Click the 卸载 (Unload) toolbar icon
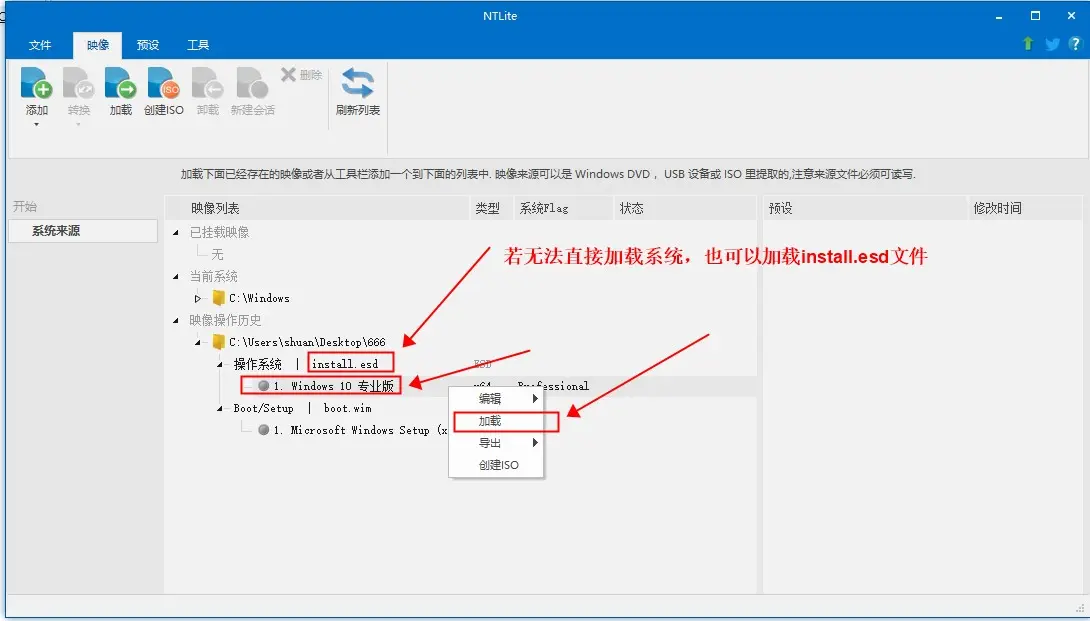 pos(207,83)
